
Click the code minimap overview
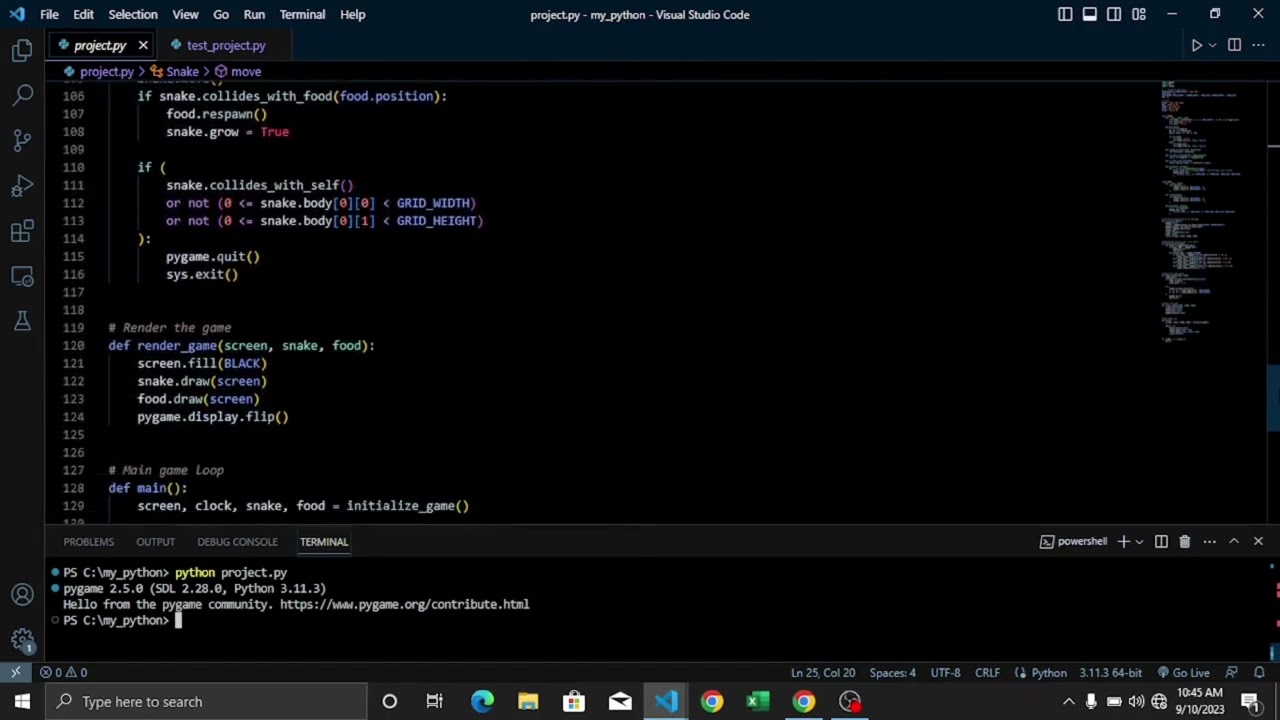pyautogui.click(x=1210, y=210)
